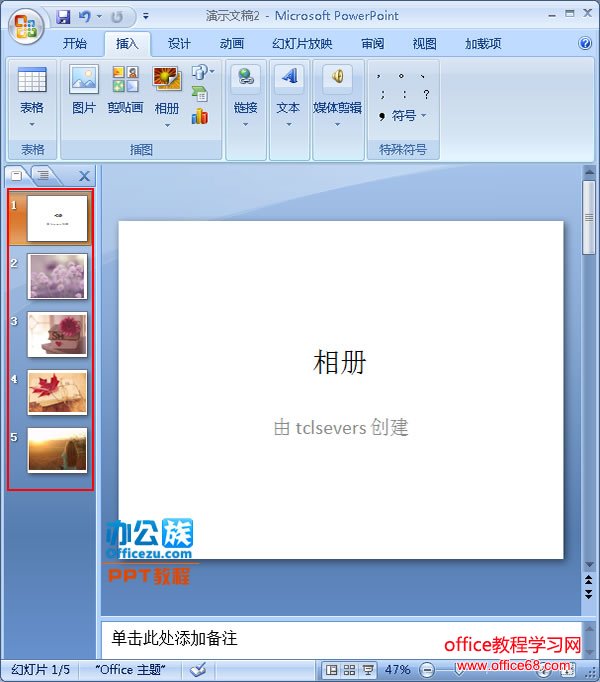Click the scroll up arrow of the slide area
Image resolution: width=600 pixels, height=682 pixels.
tap(589, 173)
